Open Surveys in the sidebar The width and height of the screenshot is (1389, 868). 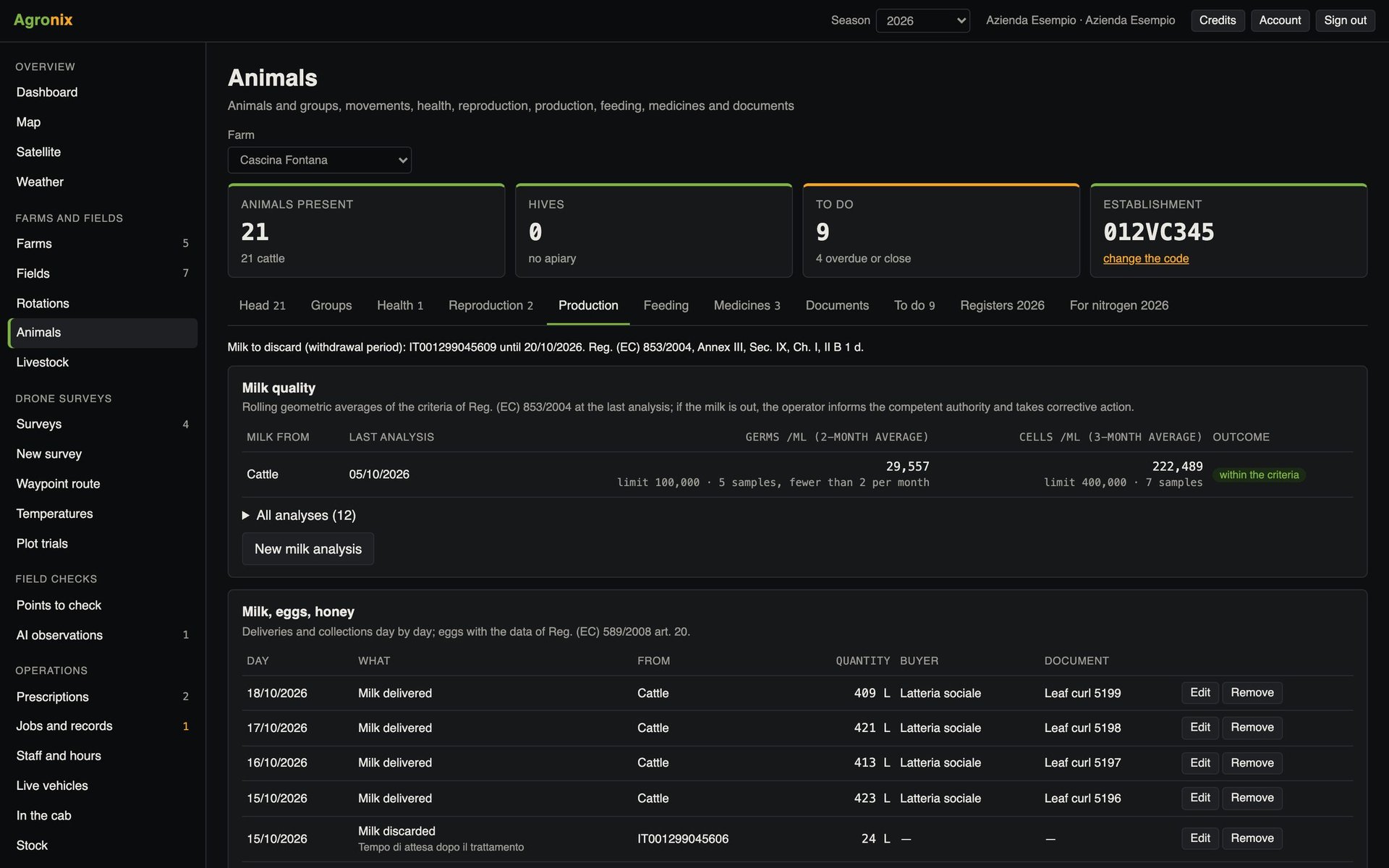(x=102, y=424)
